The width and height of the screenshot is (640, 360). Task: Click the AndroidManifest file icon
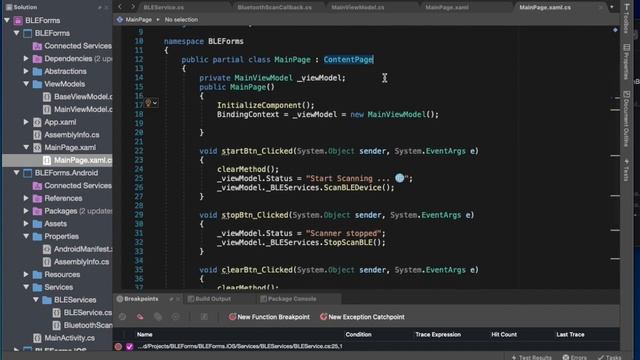47,249
